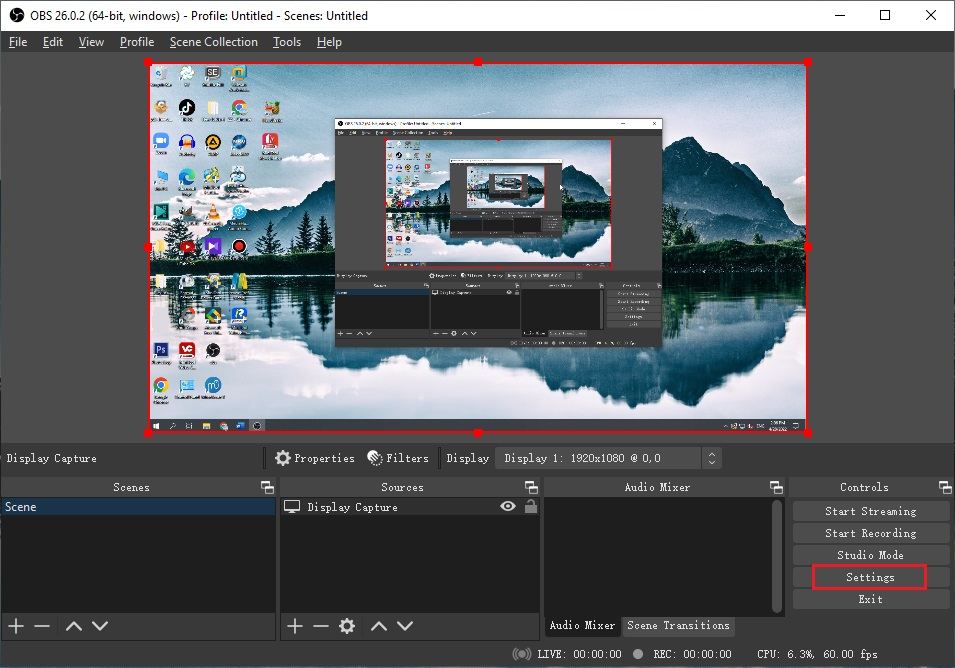Remove the selected source with the minus icon
This screenshot has height=668, width=955.
point(321,625)
